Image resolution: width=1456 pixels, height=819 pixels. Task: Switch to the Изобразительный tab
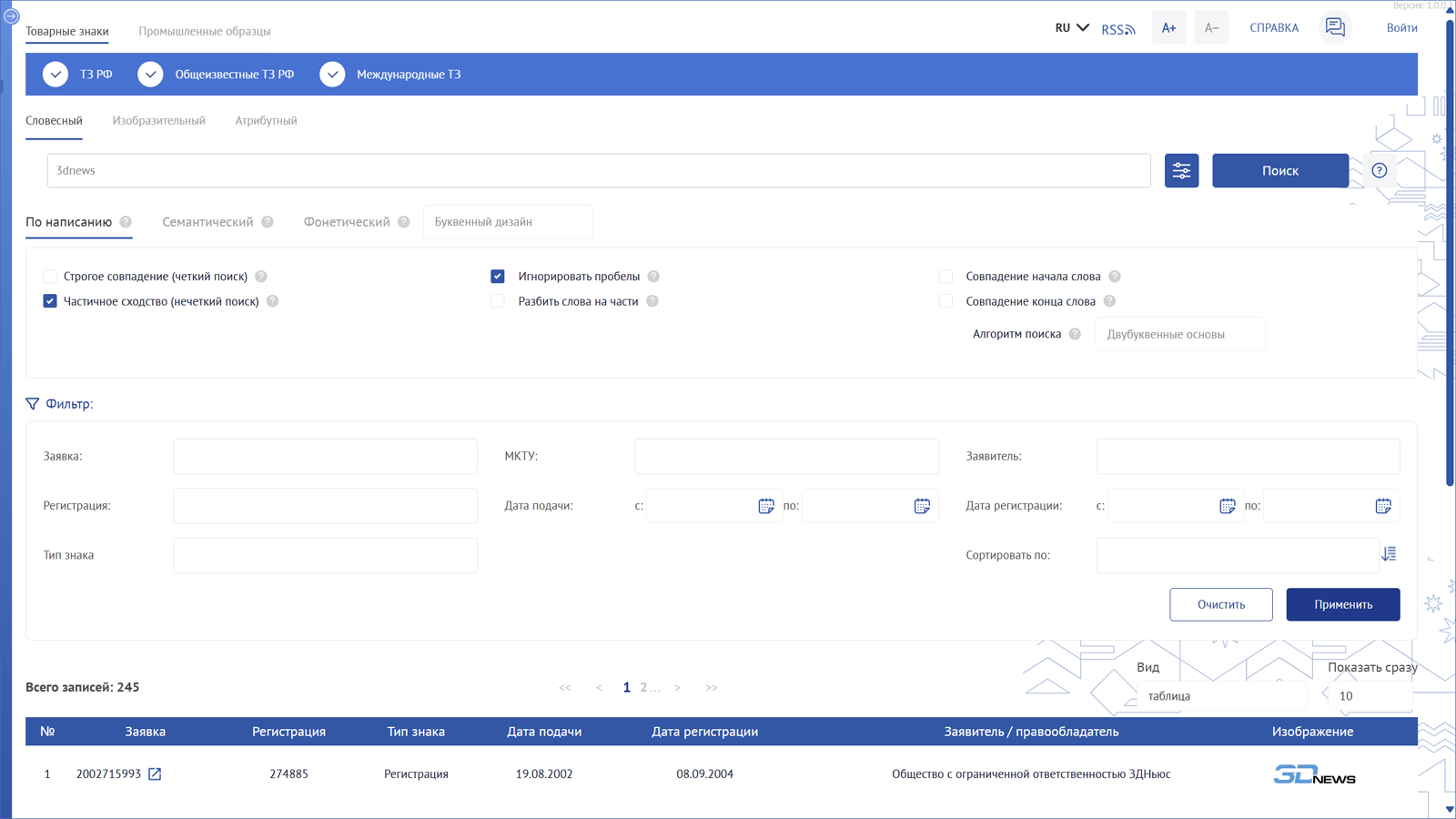point(158,121)
